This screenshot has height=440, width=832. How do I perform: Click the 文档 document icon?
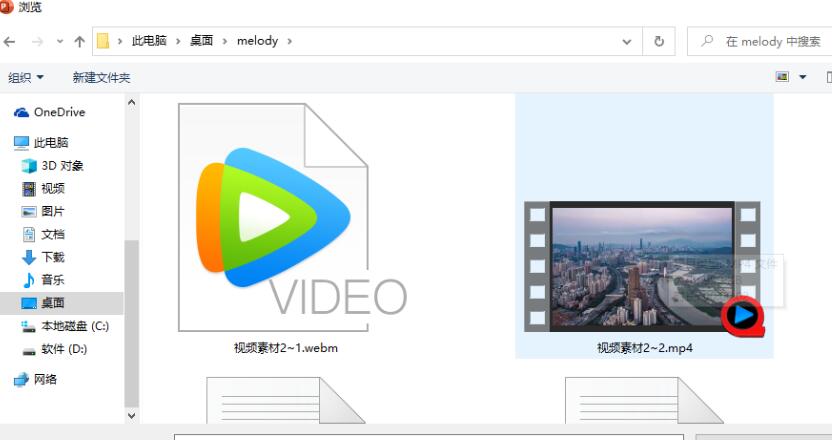pos(29,234)
